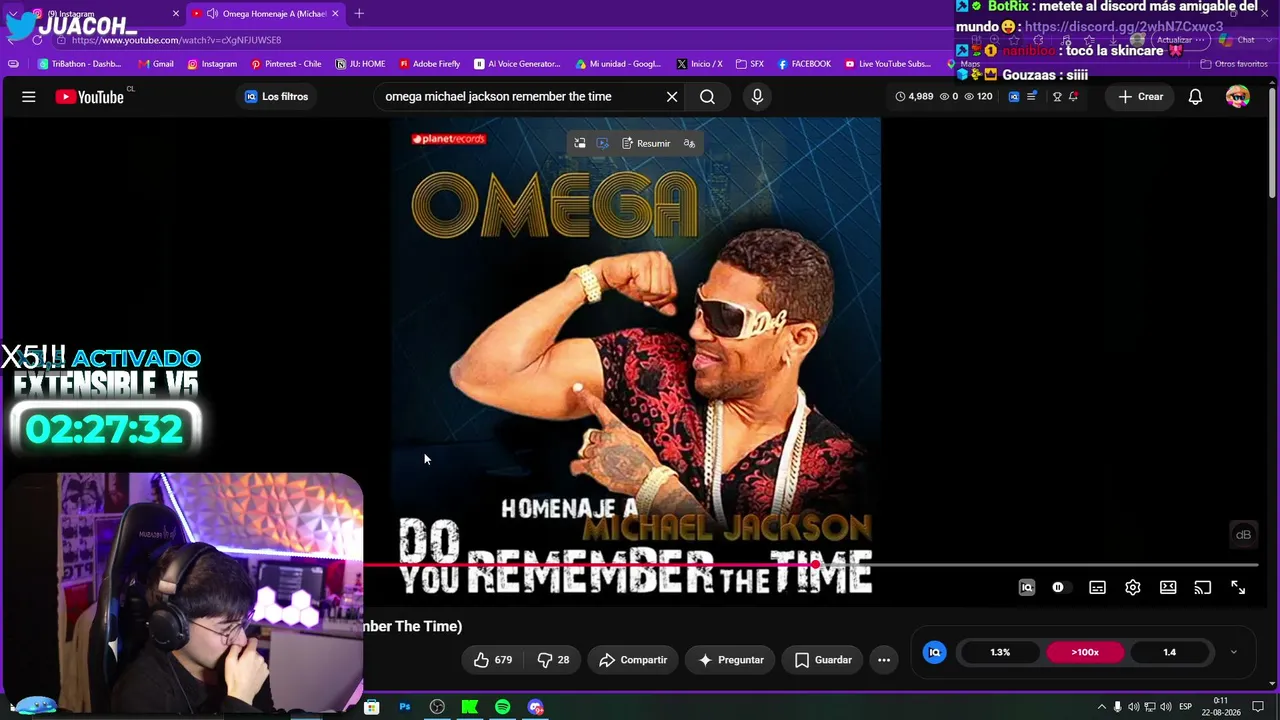
Task: Open YouTube notifications bell
Action: (1195, 97)
